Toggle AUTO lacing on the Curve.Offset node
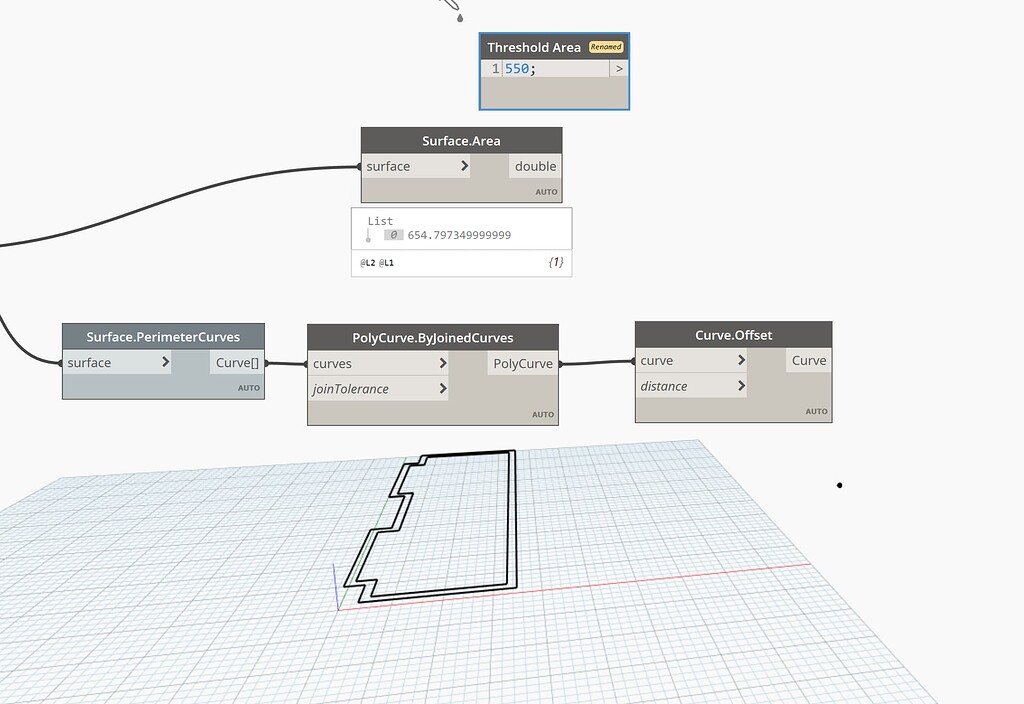This screenshot has height=704, width=1024. click(x=816, y=411)
